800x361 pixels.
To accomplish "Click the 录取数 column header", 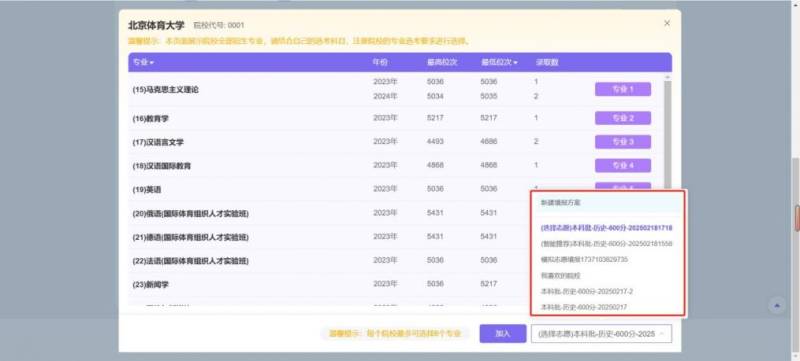I will 547,63.
